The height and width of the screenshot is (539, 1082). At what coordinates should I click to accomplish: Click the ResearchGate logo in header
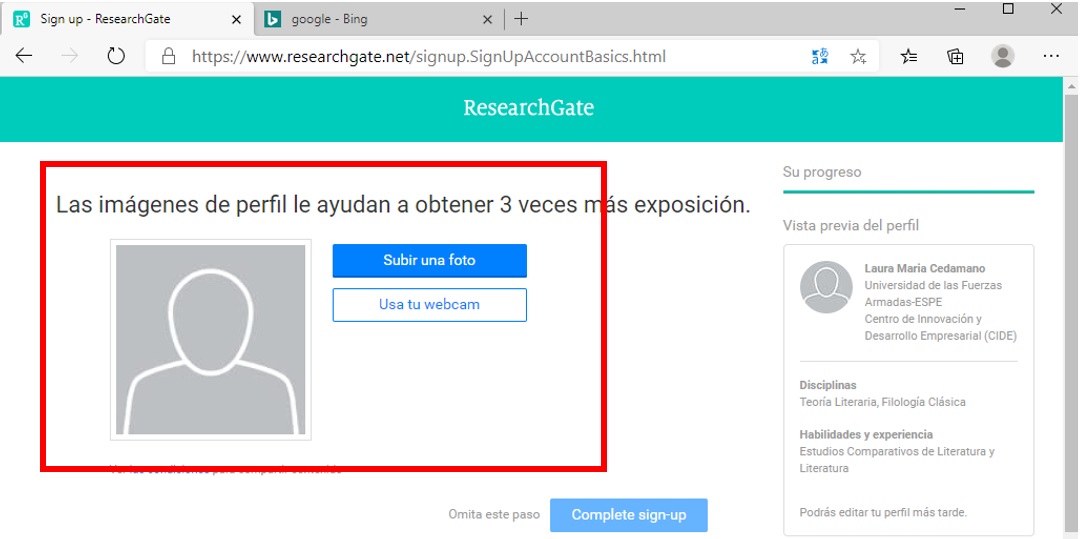click(528, 108)
